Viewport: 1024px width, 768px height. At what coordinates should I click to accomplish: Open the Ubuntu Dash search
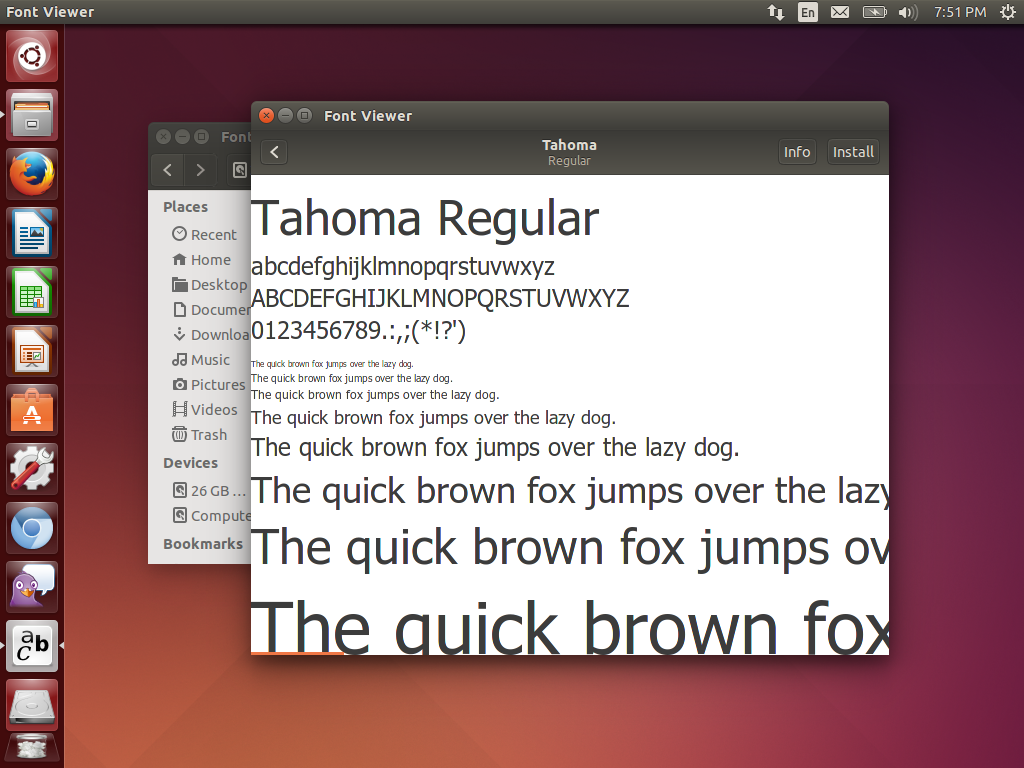click(33, 56)
